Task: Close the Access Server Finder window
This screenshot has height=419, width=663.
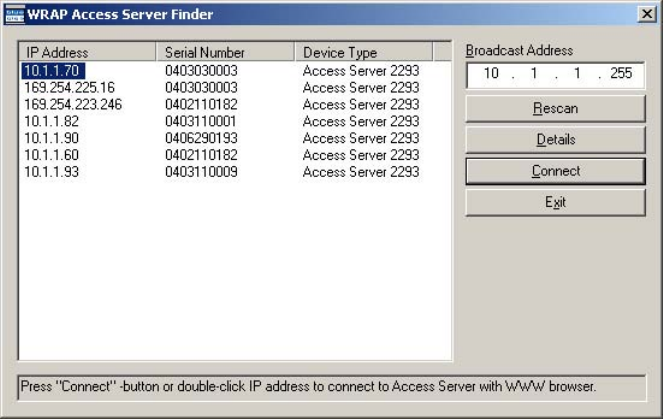Action: tap(646, 14)
